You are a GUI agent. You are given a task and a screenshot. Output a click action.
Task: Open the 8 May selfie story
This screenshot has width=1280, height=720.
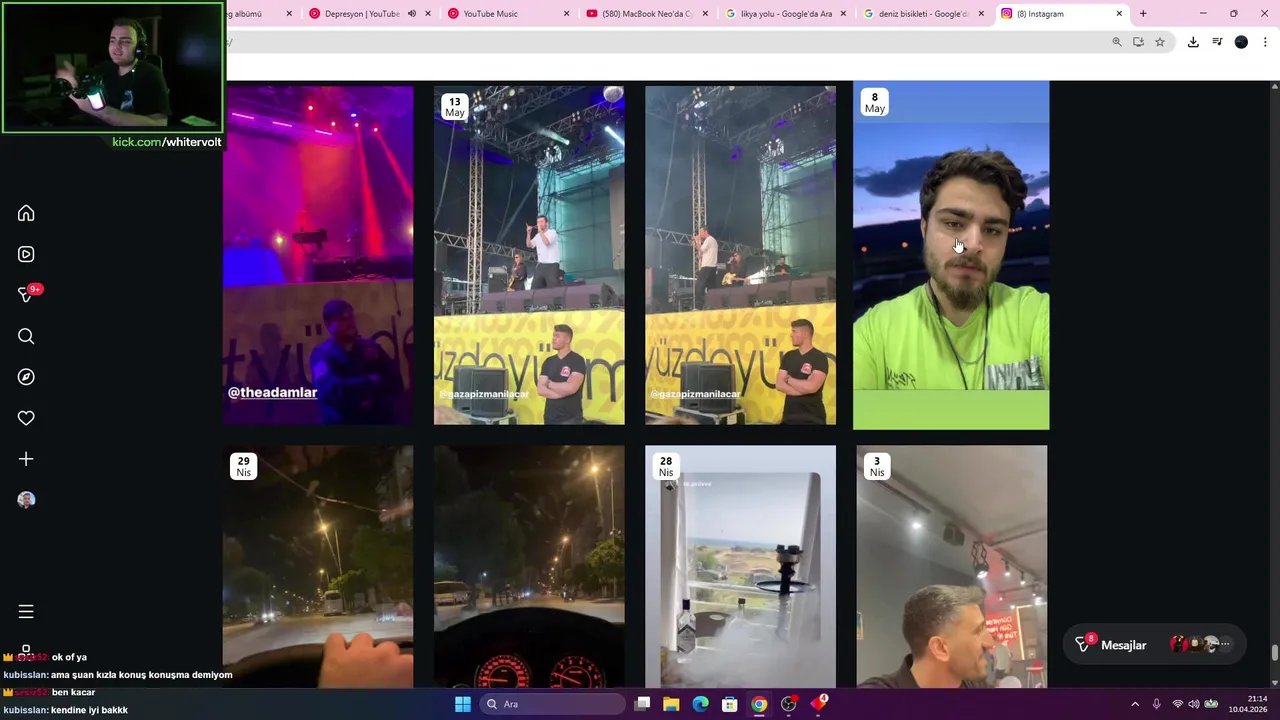[951, 255]
